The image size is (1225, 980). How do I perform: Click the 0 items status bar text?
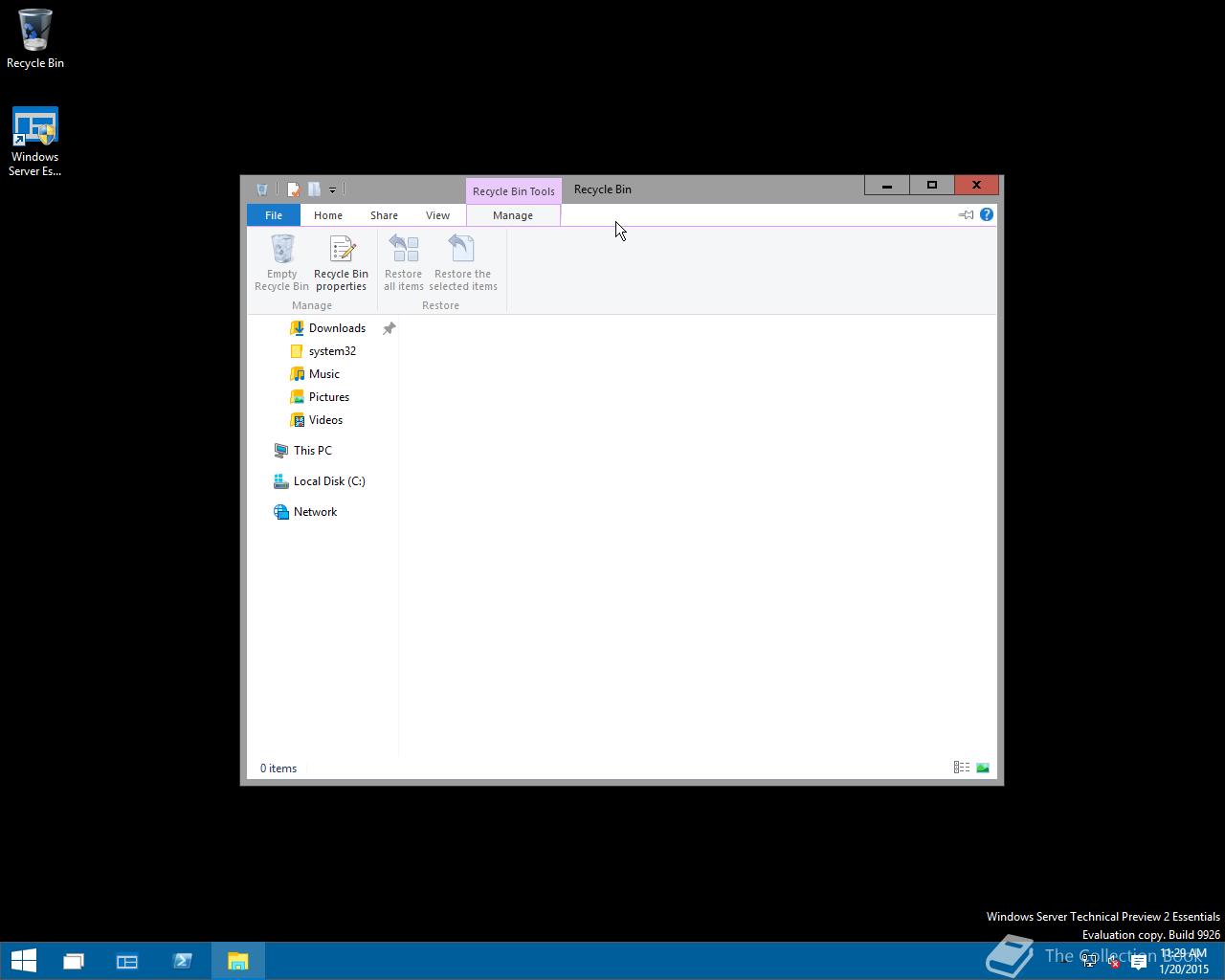coord(278,768)
